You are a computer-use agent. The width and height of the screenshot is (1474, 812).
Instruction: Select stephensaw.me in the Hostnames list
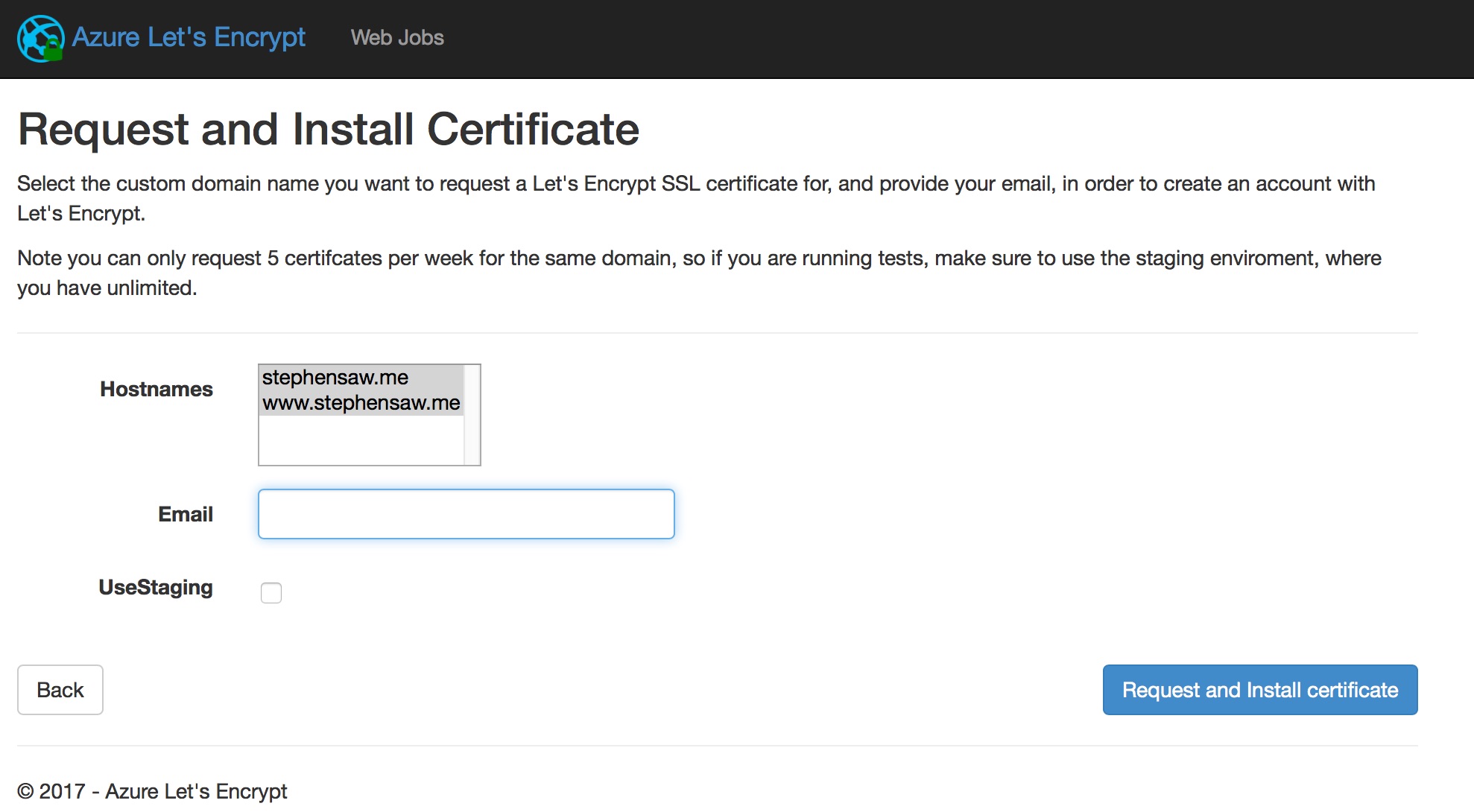(335, 378)
